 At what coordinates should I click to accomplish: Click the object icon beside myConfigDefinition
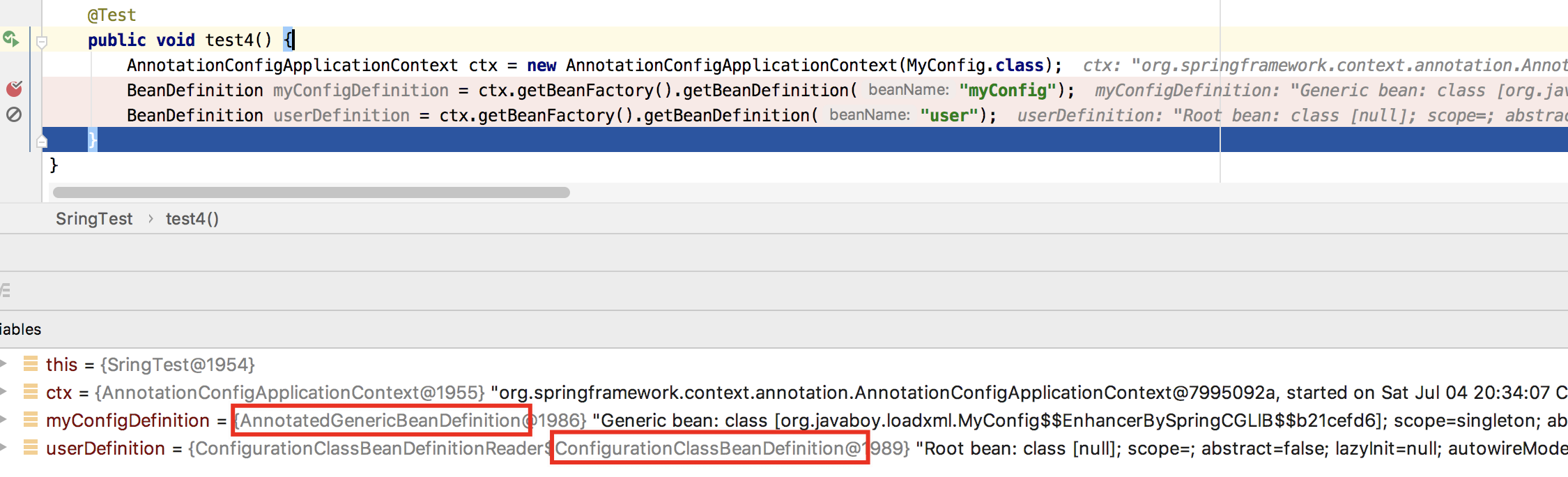click(31, 420)
